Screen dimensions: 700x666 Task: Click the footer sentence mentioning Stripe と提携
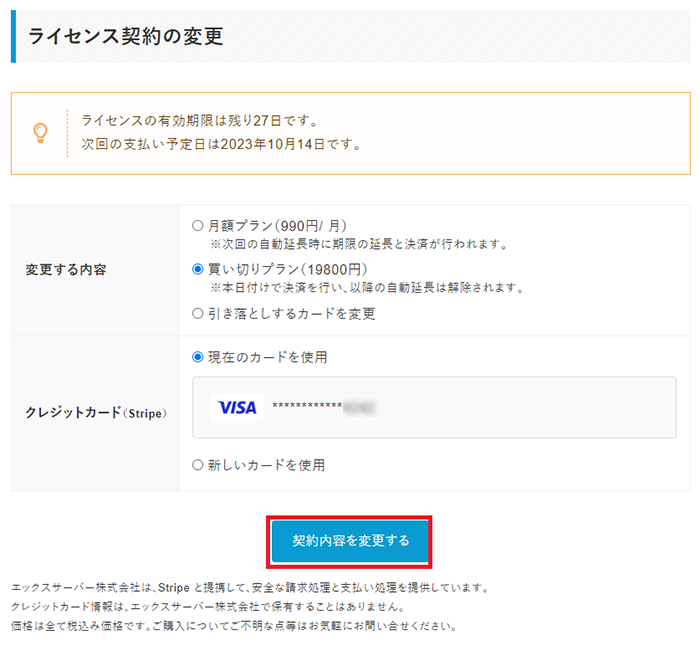[251, 587]
